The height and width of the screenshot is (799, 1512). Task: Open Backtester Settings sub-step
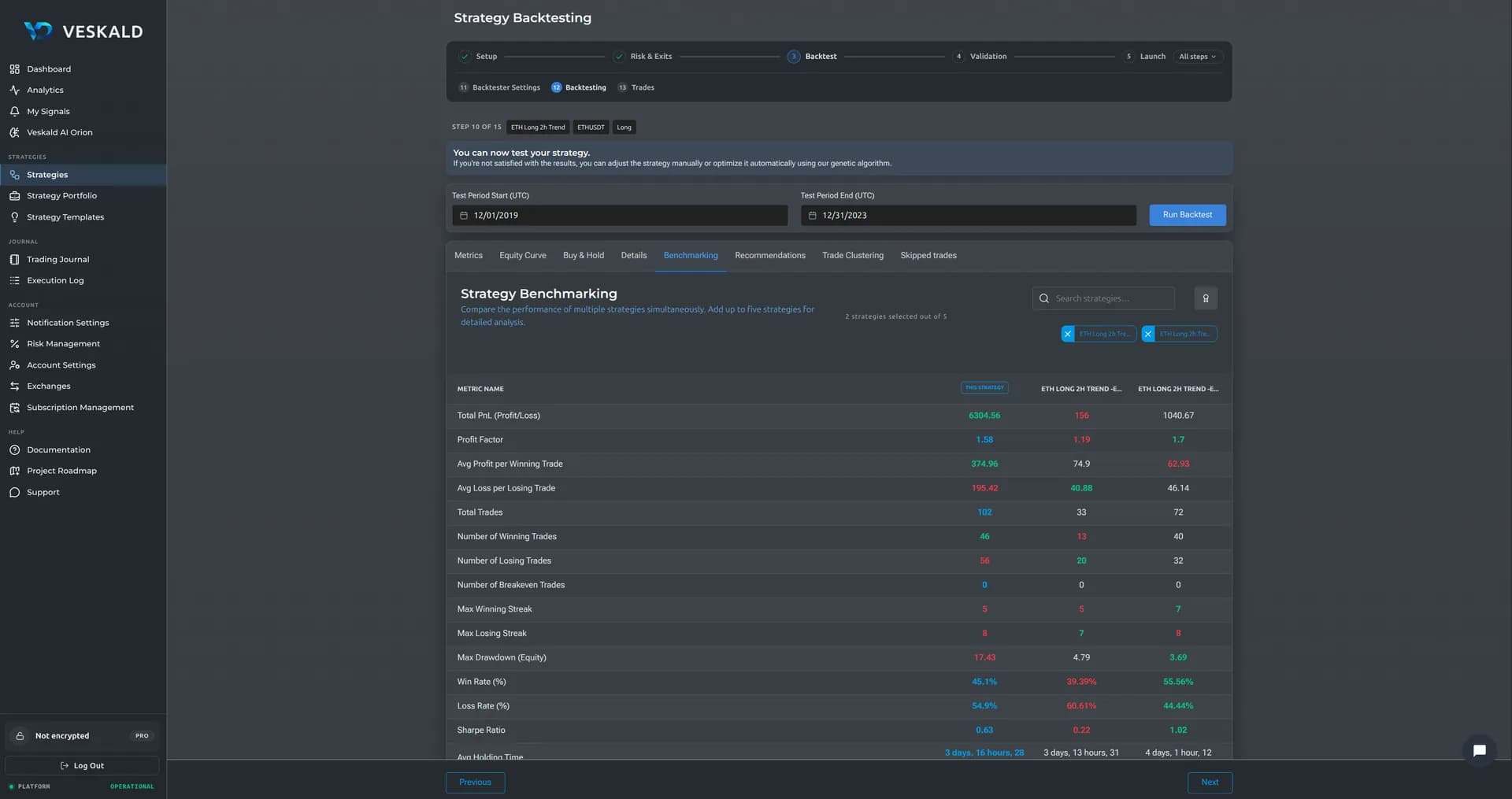tap(499, 87)
